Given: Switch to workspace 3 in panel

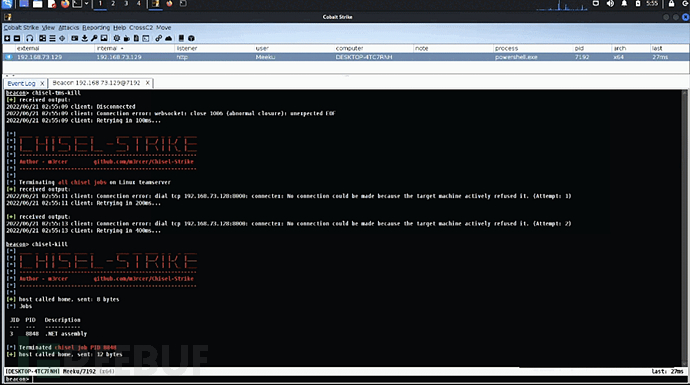Looking at the screenshot, I should tap(126, 4).
